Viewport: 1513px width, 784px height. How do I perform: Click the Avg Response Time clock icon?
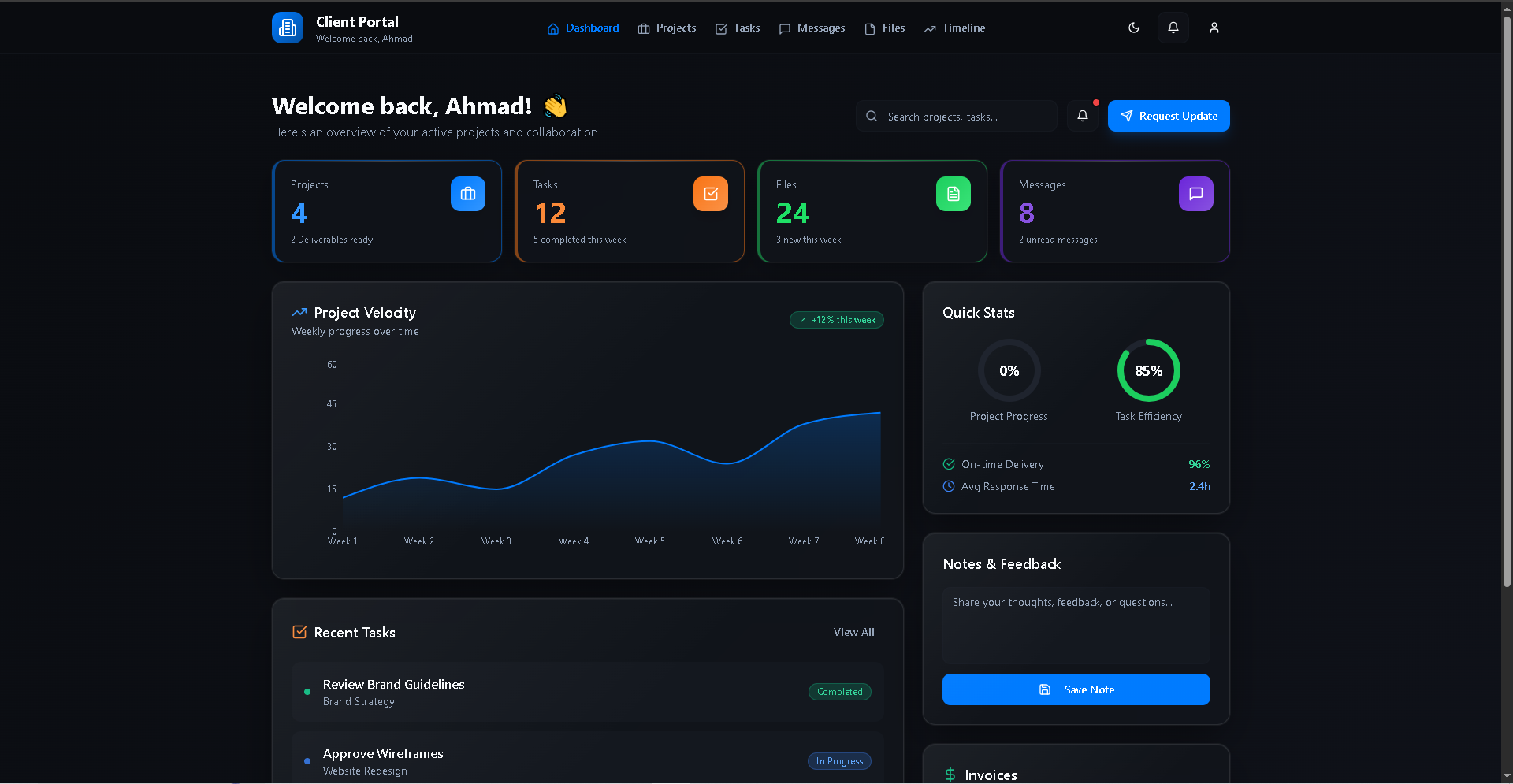(x=949, y=486)
